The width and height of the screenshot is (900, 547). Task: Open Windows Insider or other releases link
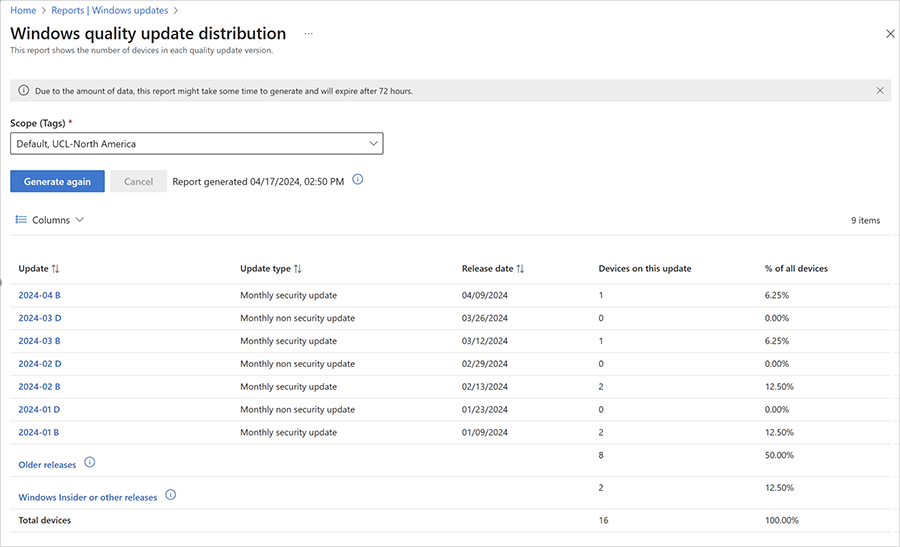[x=88, y=498]
